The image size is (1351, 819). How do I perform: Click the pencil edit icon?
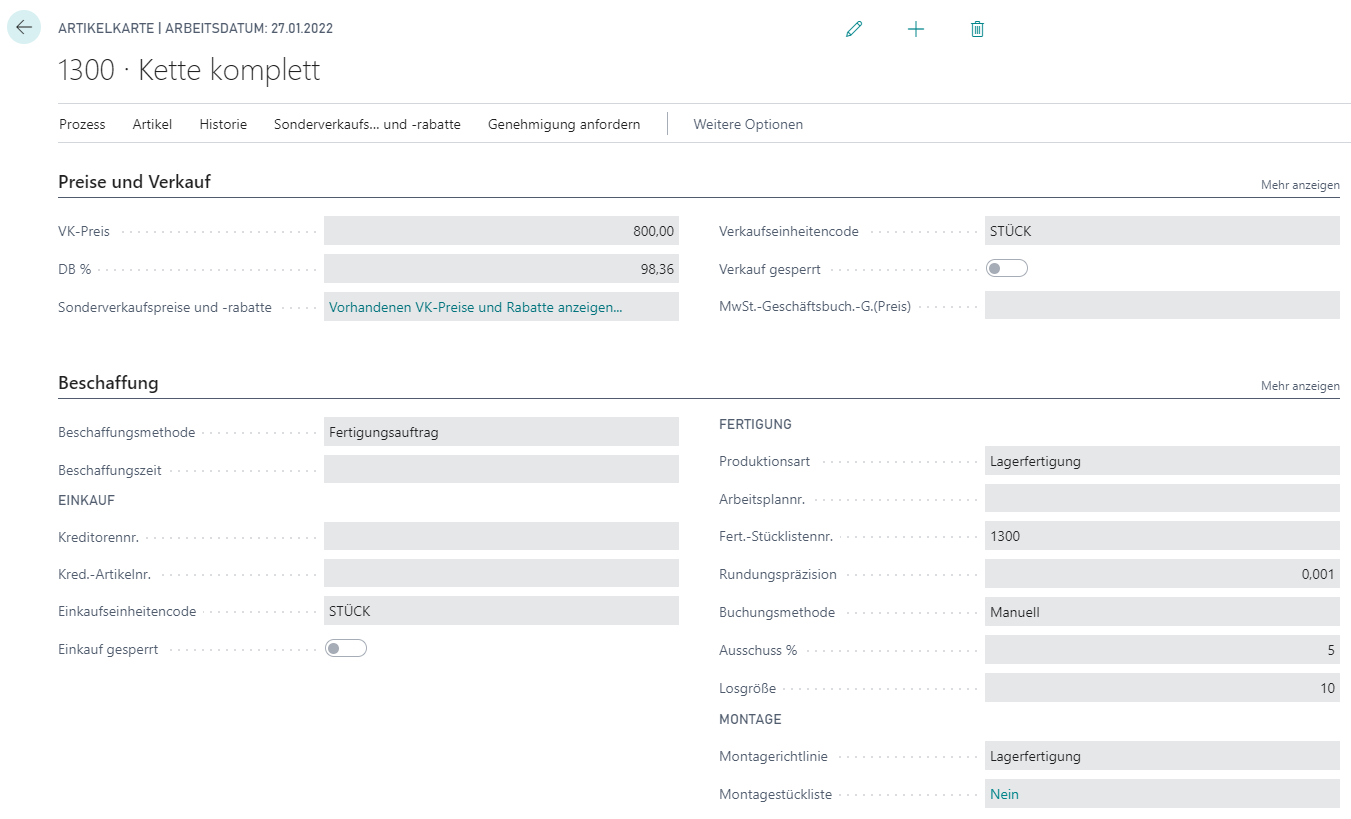click(853, 29)
